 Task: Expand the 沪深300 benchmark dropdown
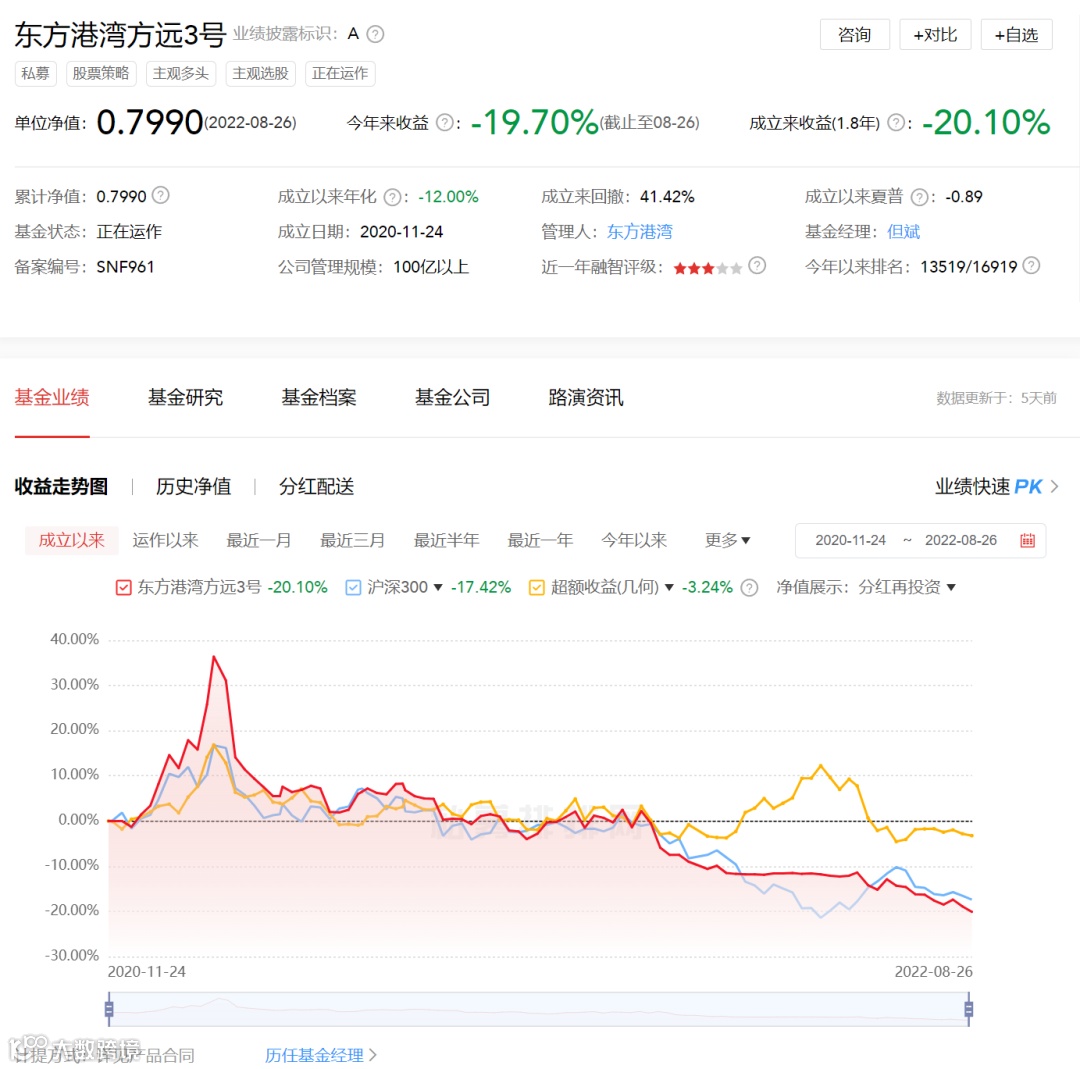pos(437,588)
